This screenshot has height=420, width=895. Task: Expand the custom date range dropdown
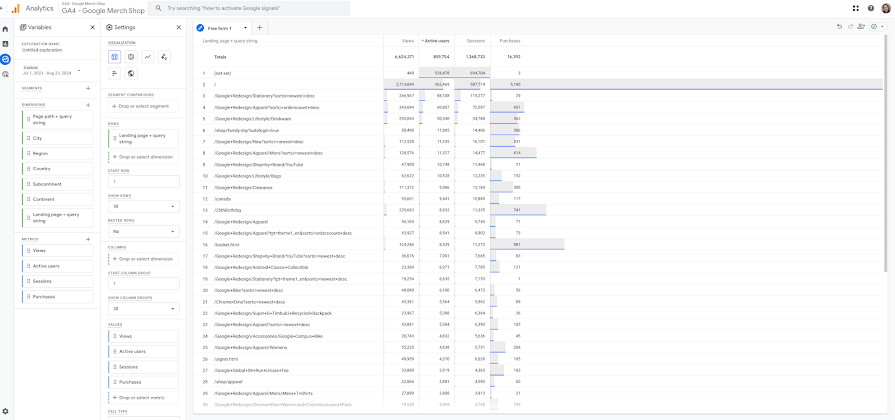coord(79,70)
